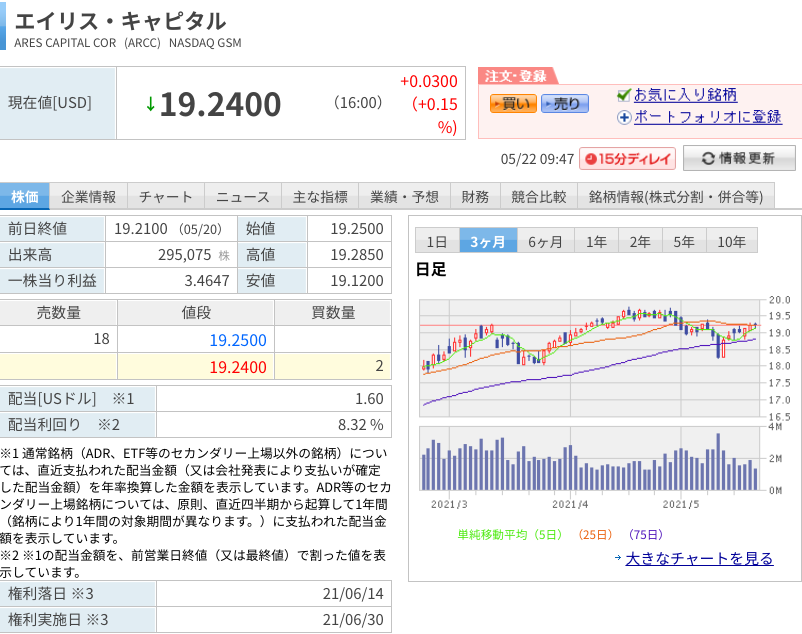Switch to the 企業情報 tab
This screenshot has width=802, height=634.
pos(88,196)
